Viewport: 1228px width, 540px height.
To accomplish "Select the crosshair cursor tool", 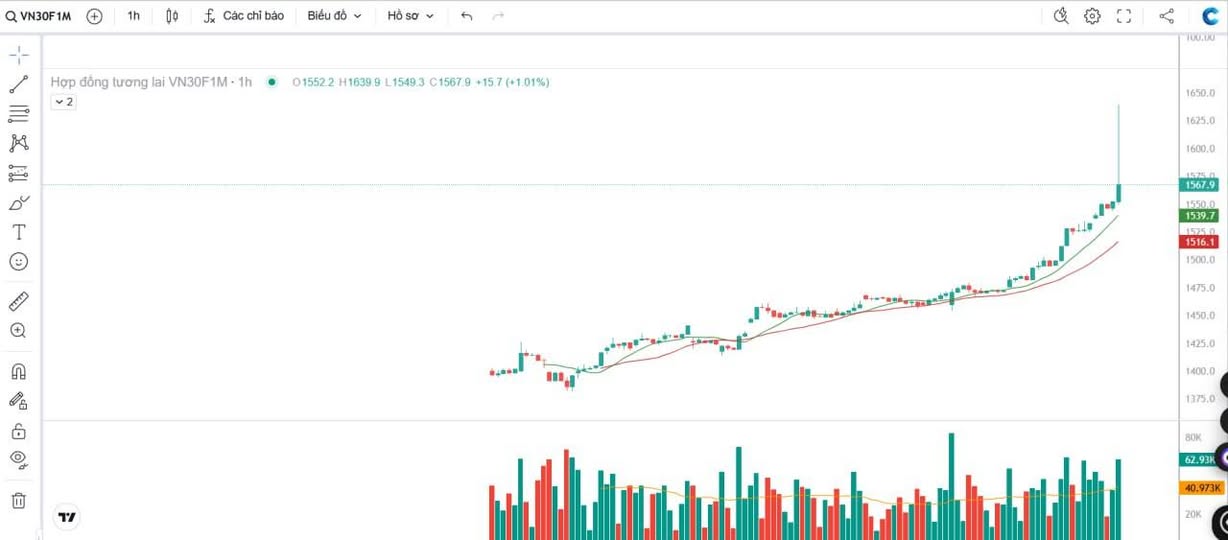I will [18, 55].
